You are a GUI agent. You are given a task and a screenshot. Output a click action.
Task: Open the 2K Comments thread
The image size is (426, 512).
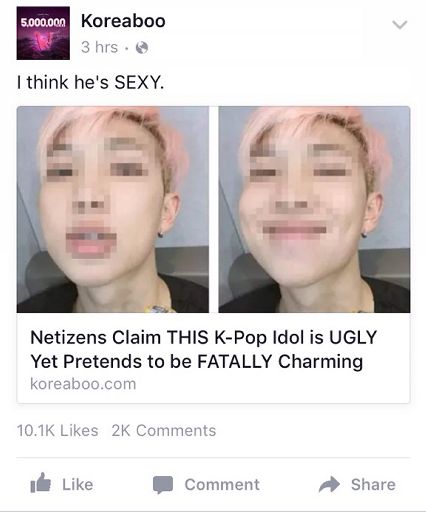(x=164, y=430)
